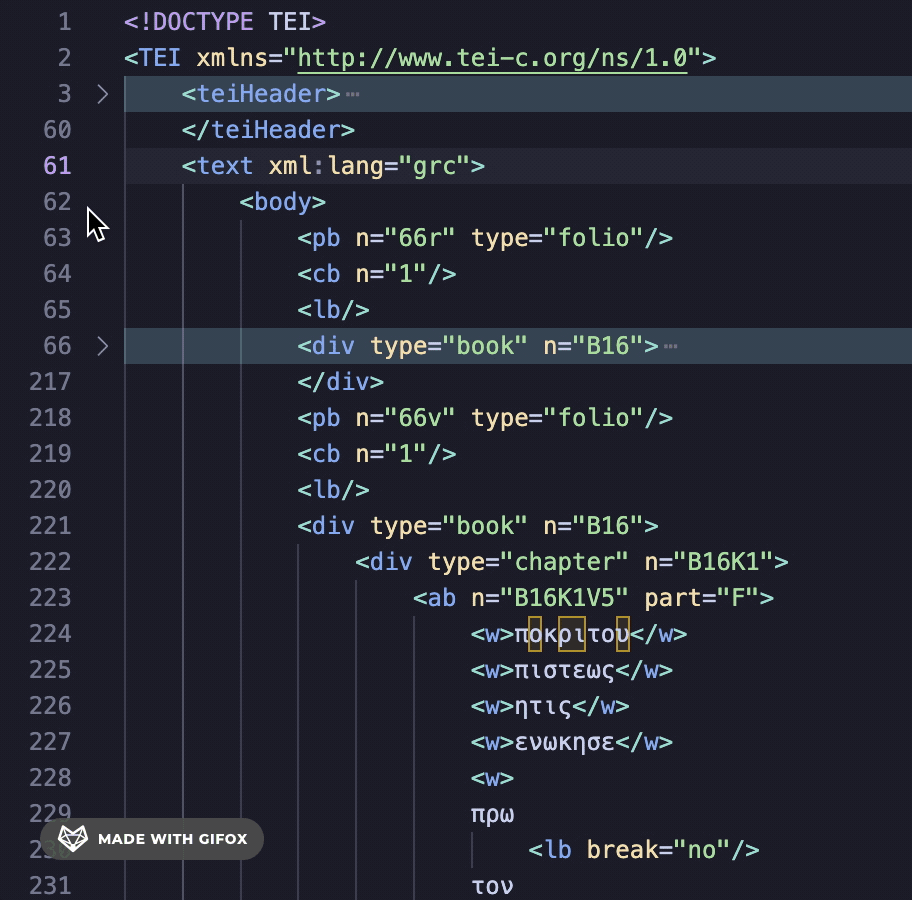Click the ellipsis fold marker on line 66
The height and width of the screenshot is (900, 912).
tap(670, 347)
